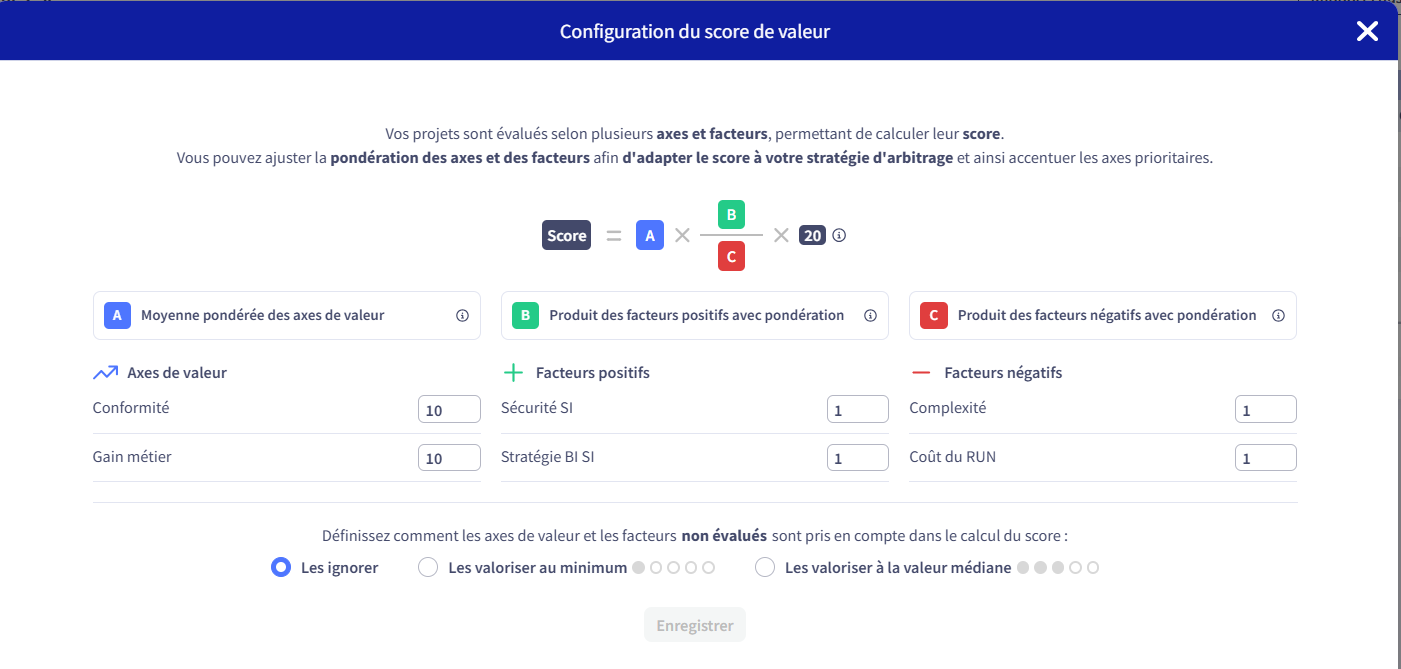Click info icon for Produit des facteurs positifs
This screenshot has height=669, width=1401.
(x=870, y=316)
